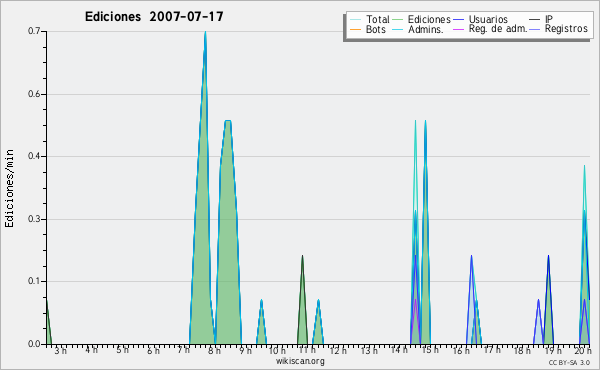The image size is (600, 370).
Task: Click the '19 h' x-axis label
Action: (x=553, y=351)
